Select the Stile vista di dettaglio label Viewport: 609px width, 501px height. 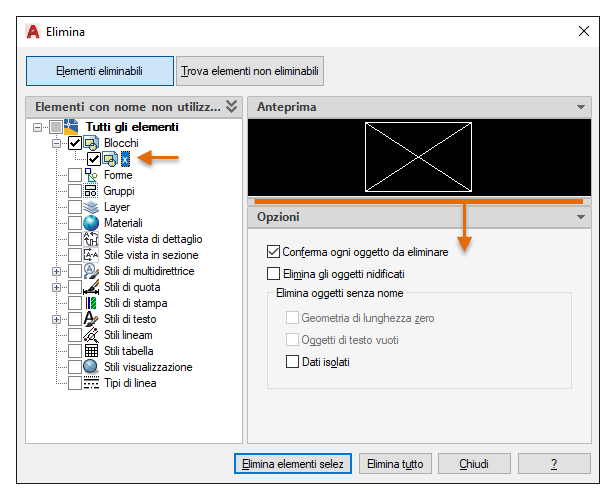click(x=153, y=239)
